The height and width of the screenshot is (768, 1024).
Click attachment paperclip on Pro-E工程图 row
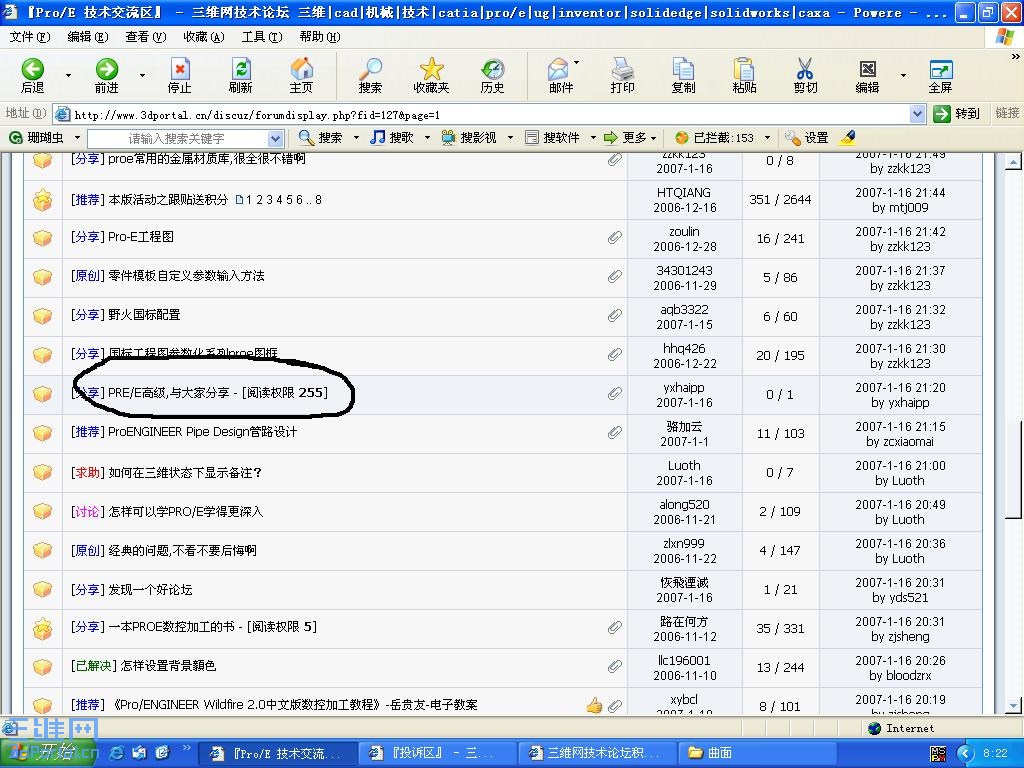[615, 237]
